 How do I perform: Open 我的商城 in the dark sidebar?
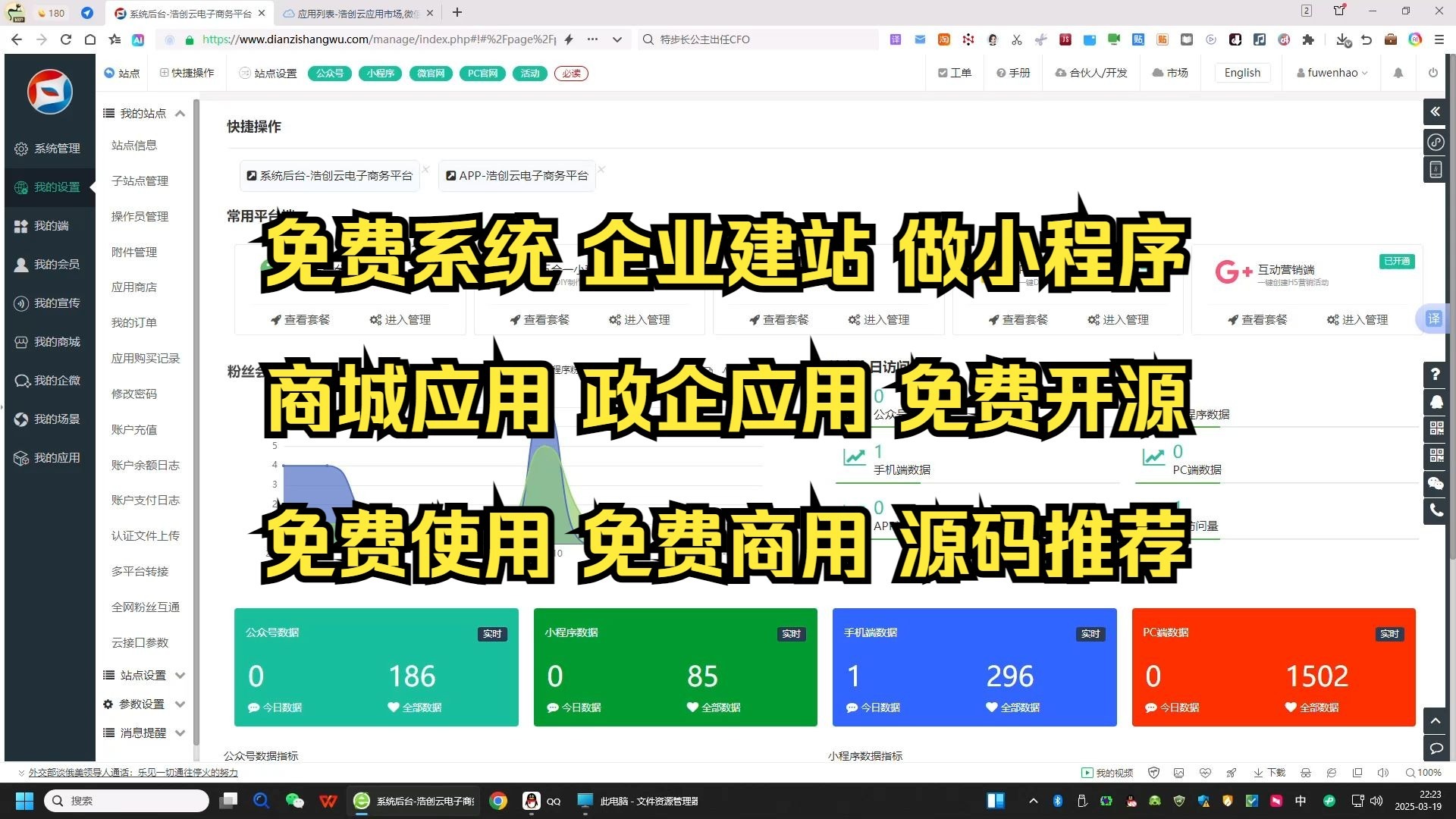click(49, 342)
